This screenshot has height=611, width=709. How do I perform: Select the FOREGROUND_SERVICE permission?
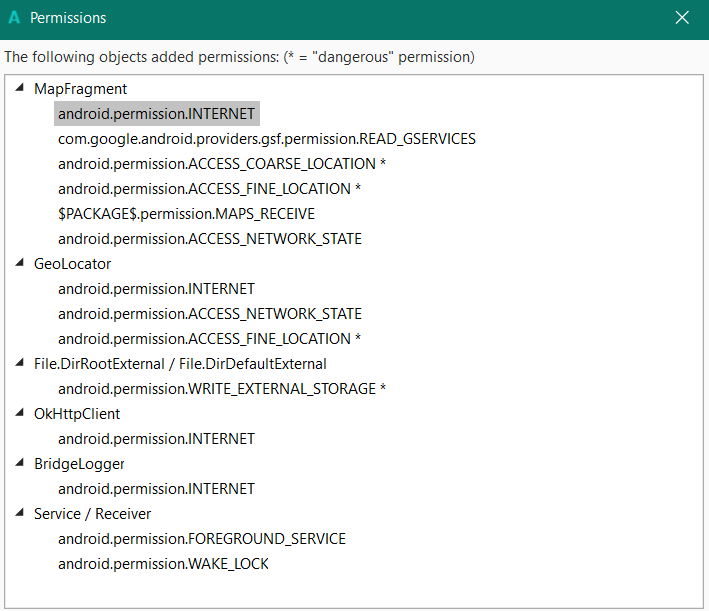coord(201,539)
